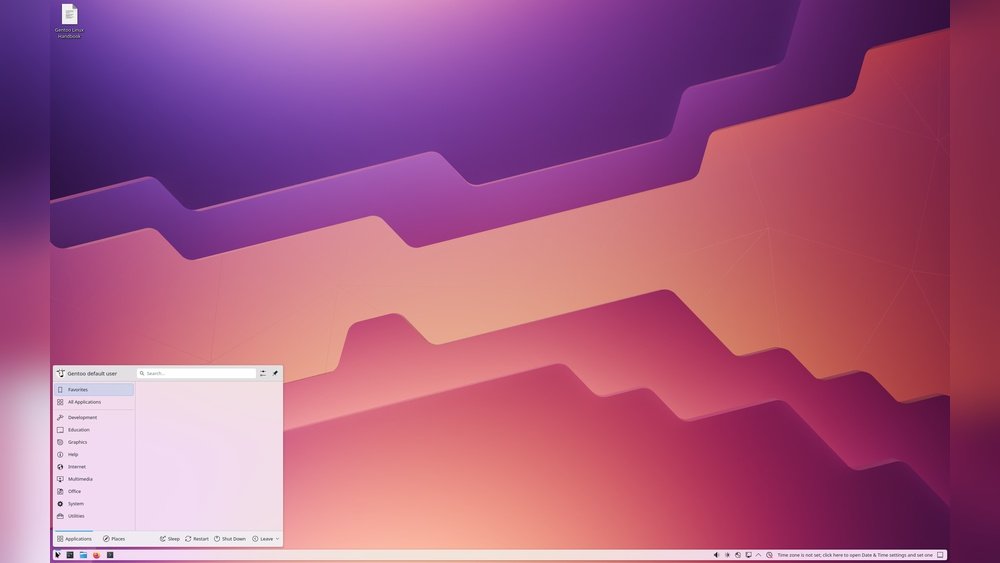Click the time zone not set notice
Screen dimensions: 1000x563
click(855, 555)
